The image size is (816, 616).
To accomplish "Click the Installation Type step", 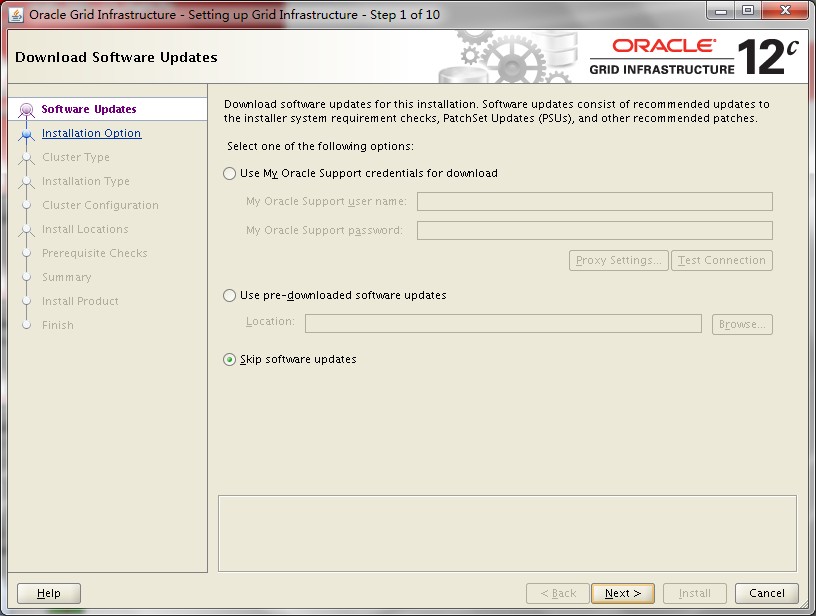I will click(86, 181).
